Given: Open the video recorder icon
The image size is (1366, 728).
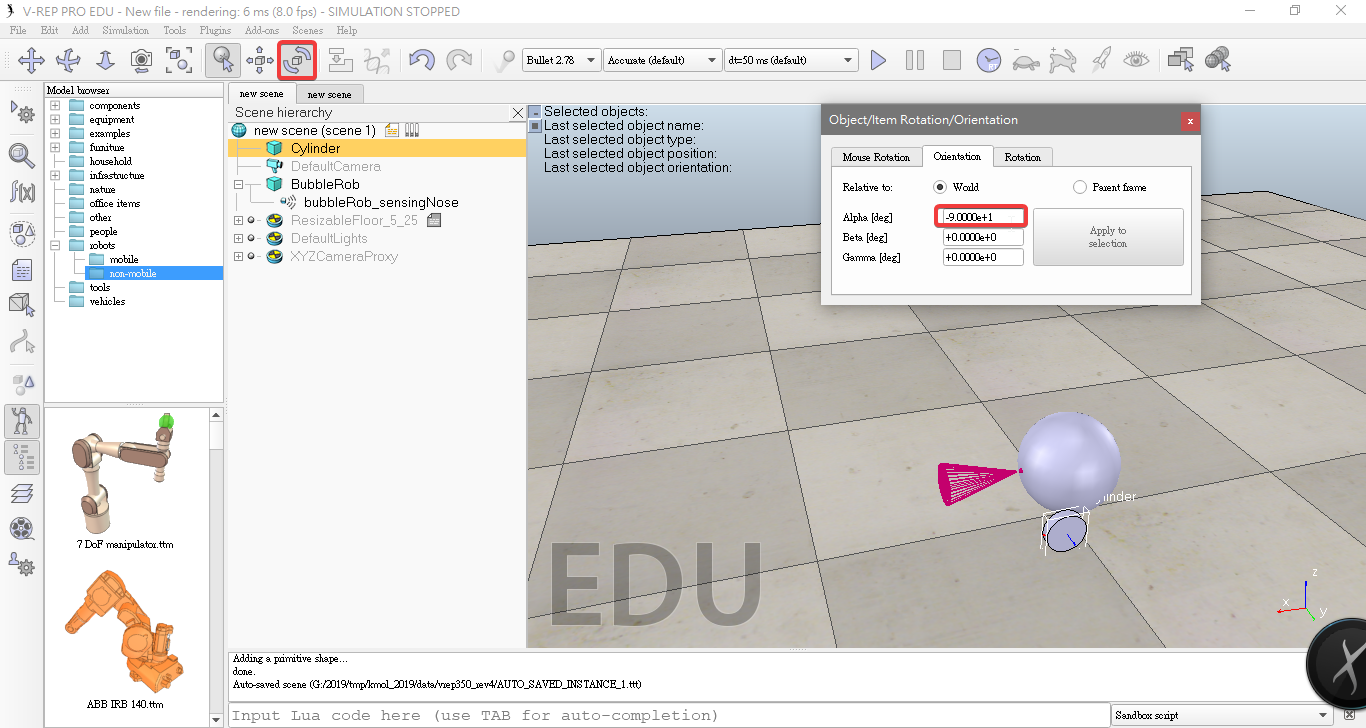Looking at the screenshot, I should 22,528.
